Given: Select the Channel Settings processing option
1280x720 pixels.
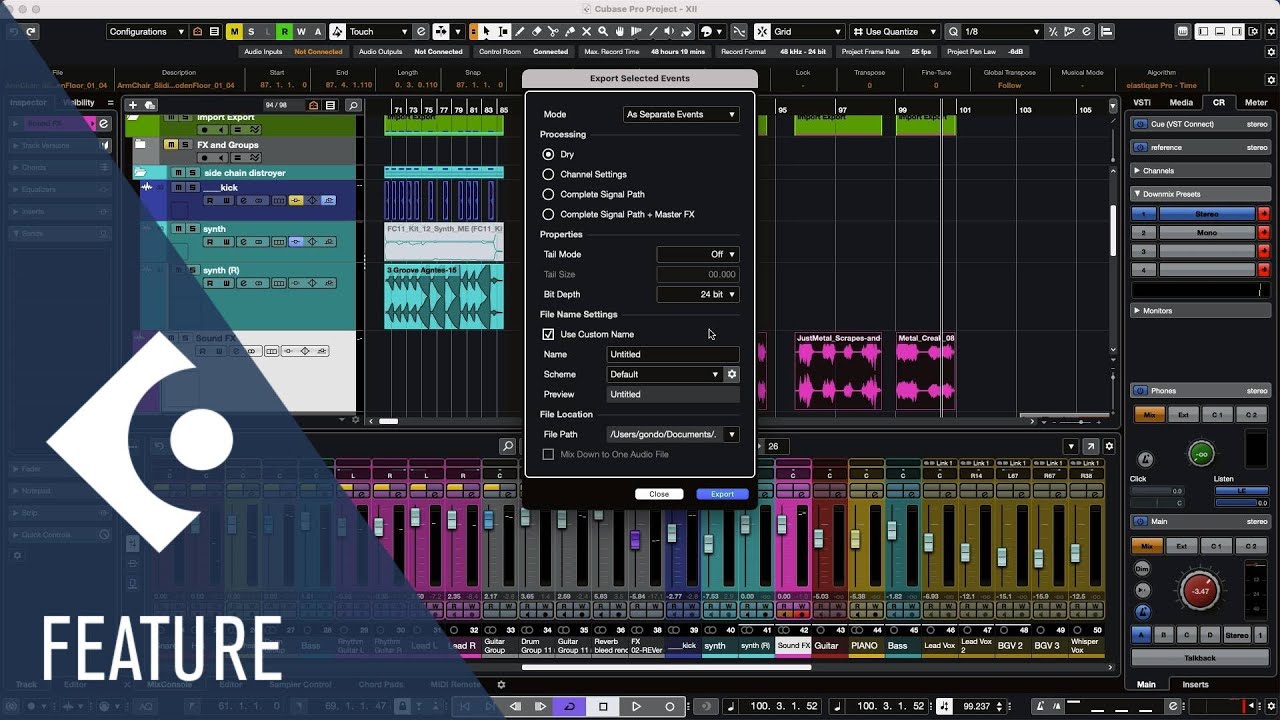Looking at the screenshot, I should click(x=548, y=174).
